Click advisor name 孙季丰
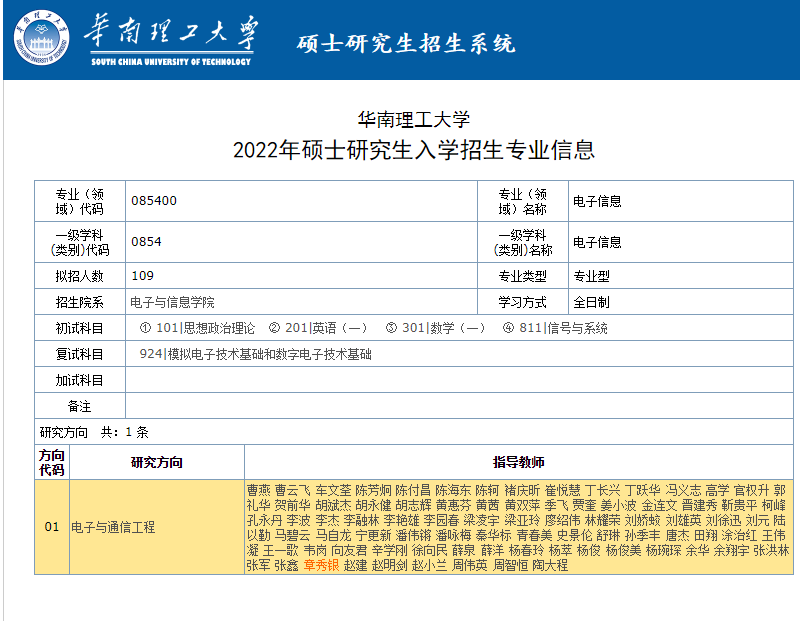 (x=643, y=535)
